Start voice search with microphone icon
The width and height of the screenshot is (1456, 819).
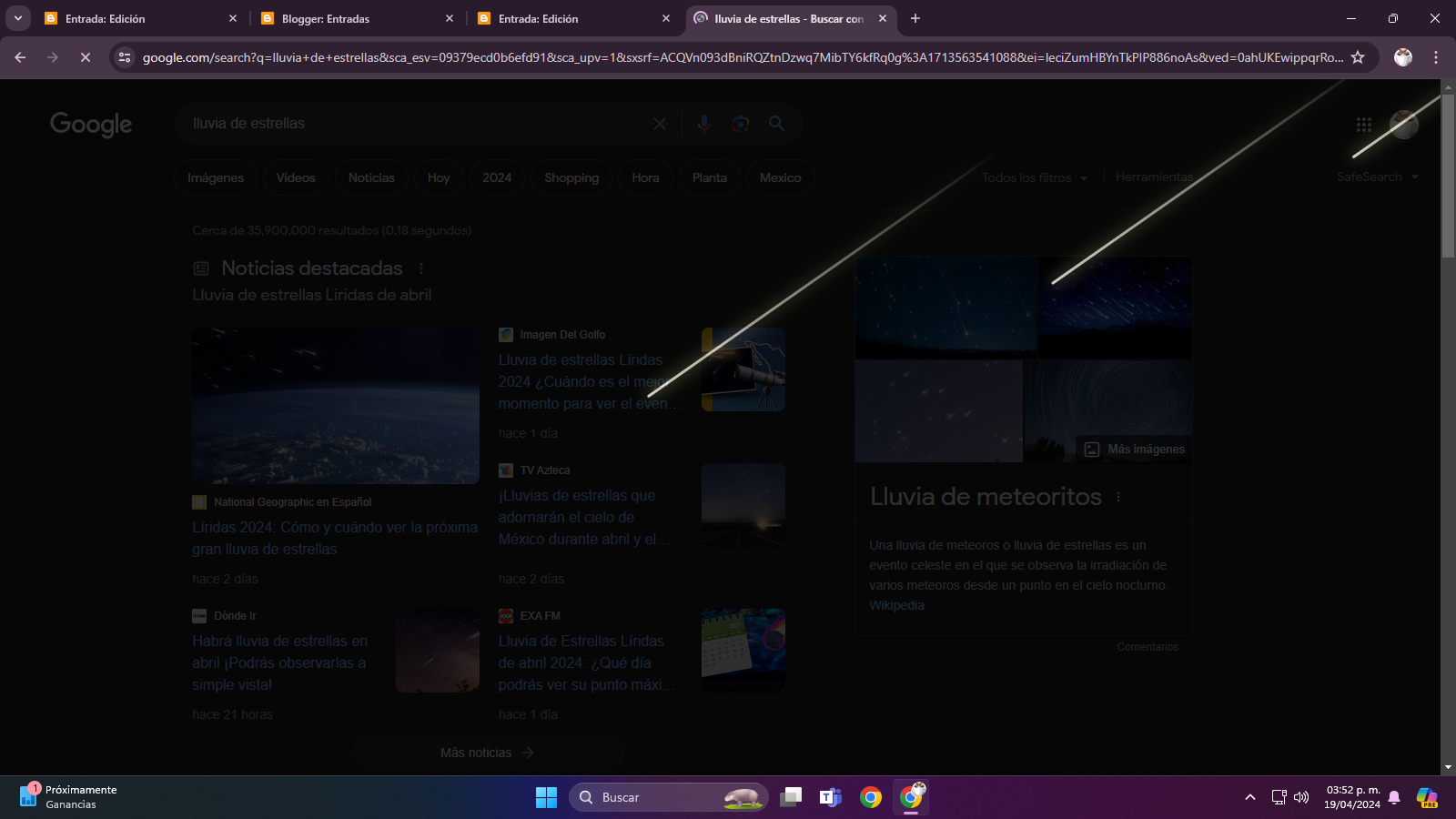[x=703, y=124]
